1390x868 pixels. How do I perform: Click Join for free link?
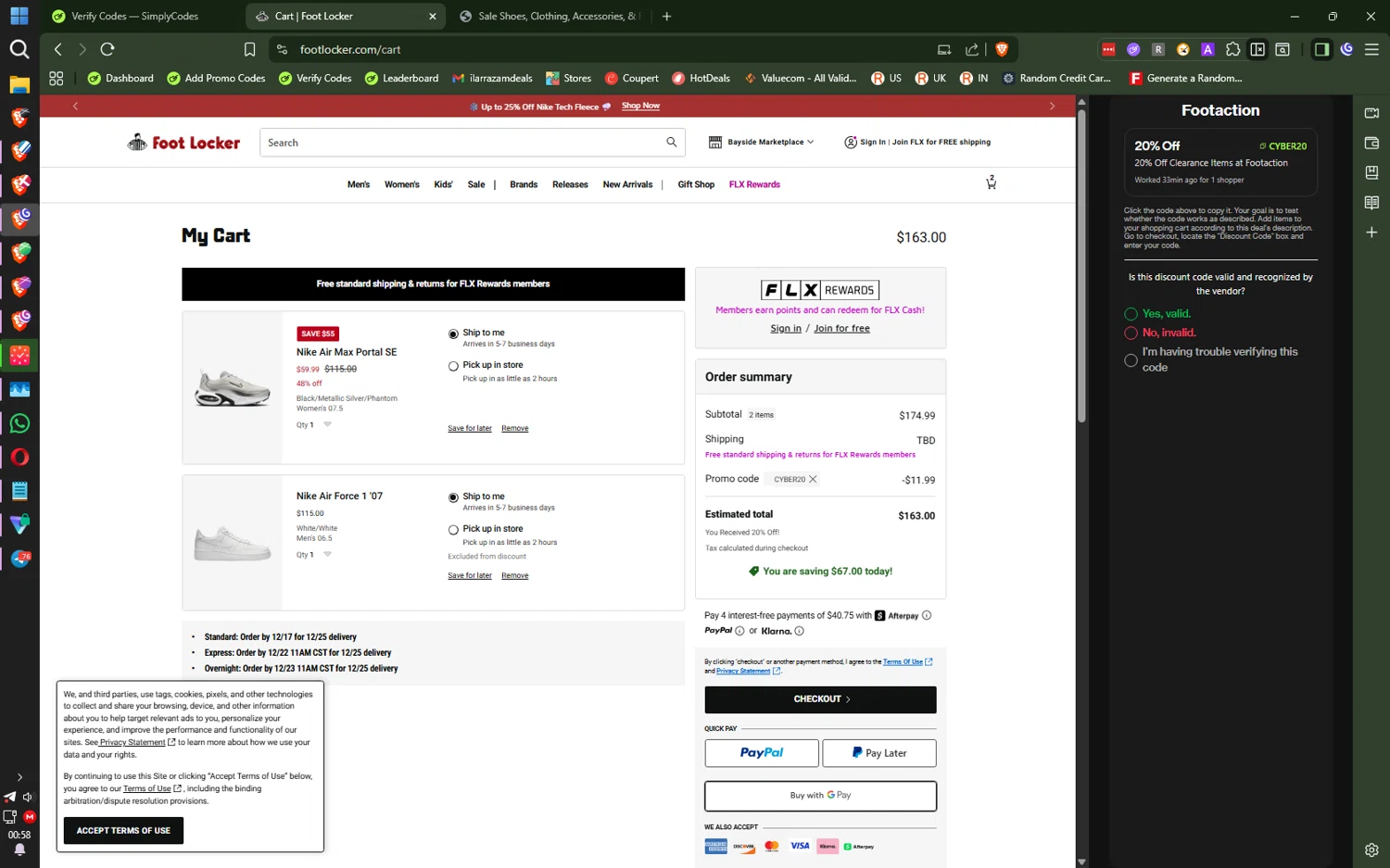pyautogui.click(x=841, y=328)
